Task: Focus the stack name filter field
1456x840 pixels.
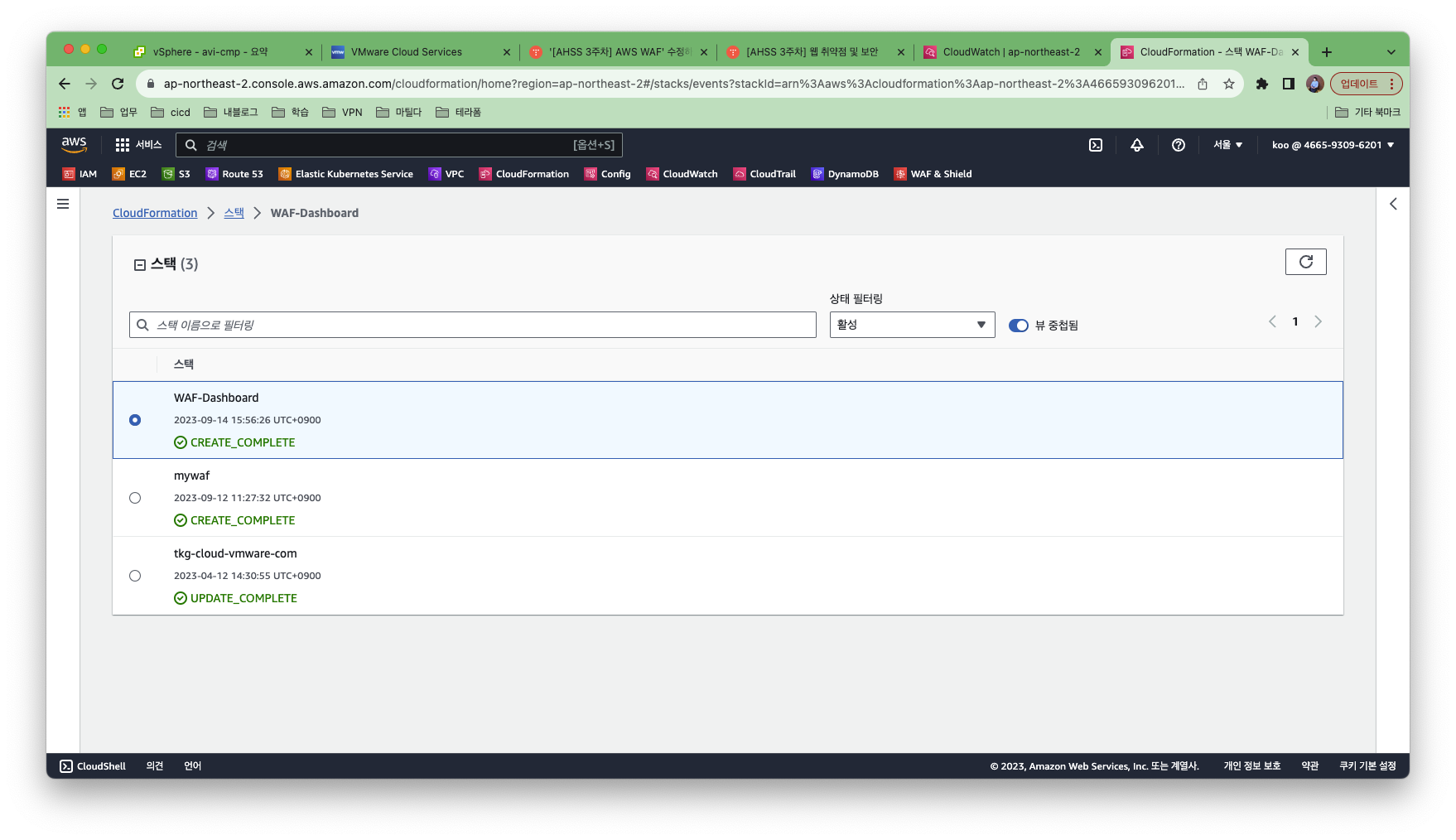Action: pos(473,325)
